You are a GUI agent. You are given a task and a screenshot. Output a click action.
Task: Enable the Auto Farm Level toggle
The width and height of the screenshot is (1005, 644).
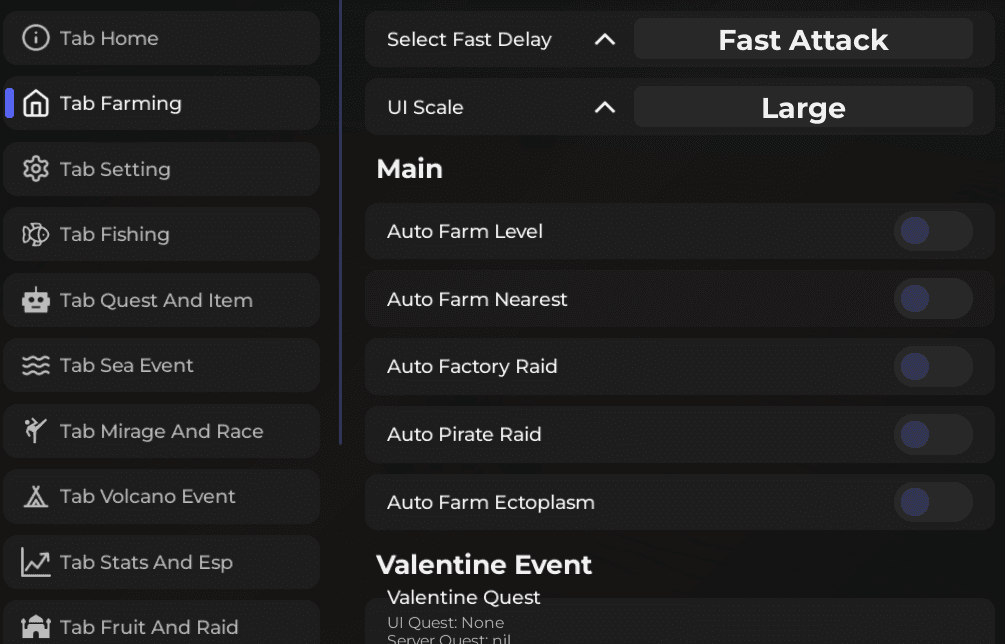[x=932, y=231]
